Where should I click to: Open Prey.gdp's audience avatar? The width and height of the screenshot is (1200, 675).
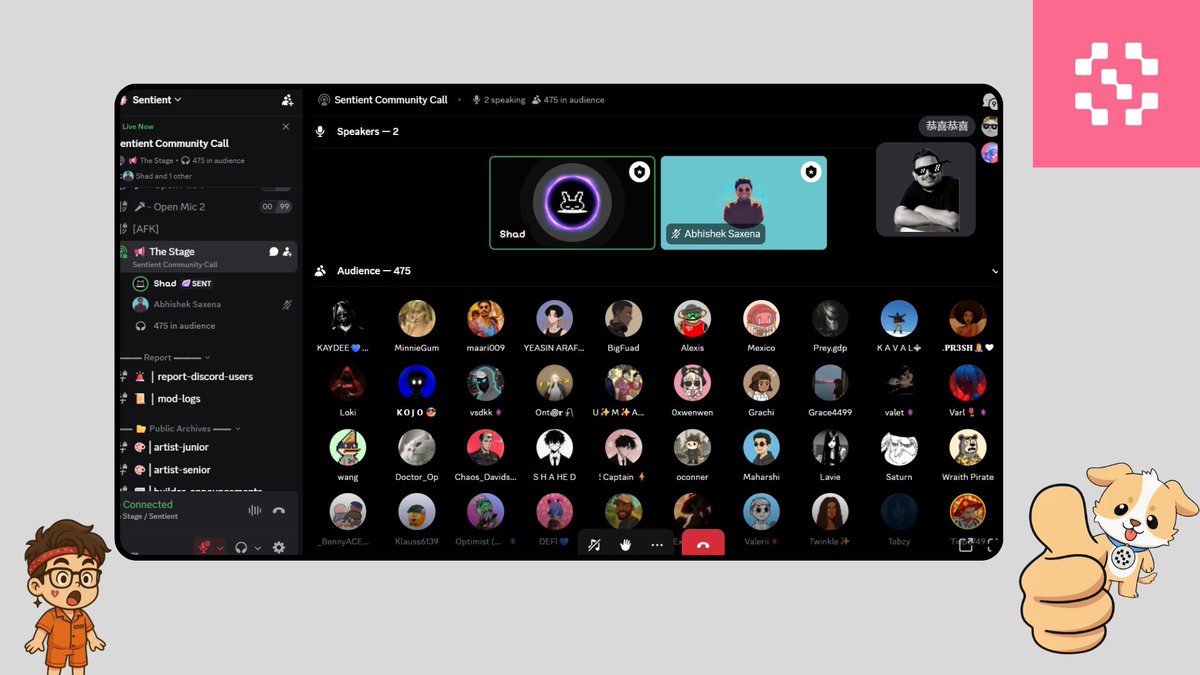(830, 319)
